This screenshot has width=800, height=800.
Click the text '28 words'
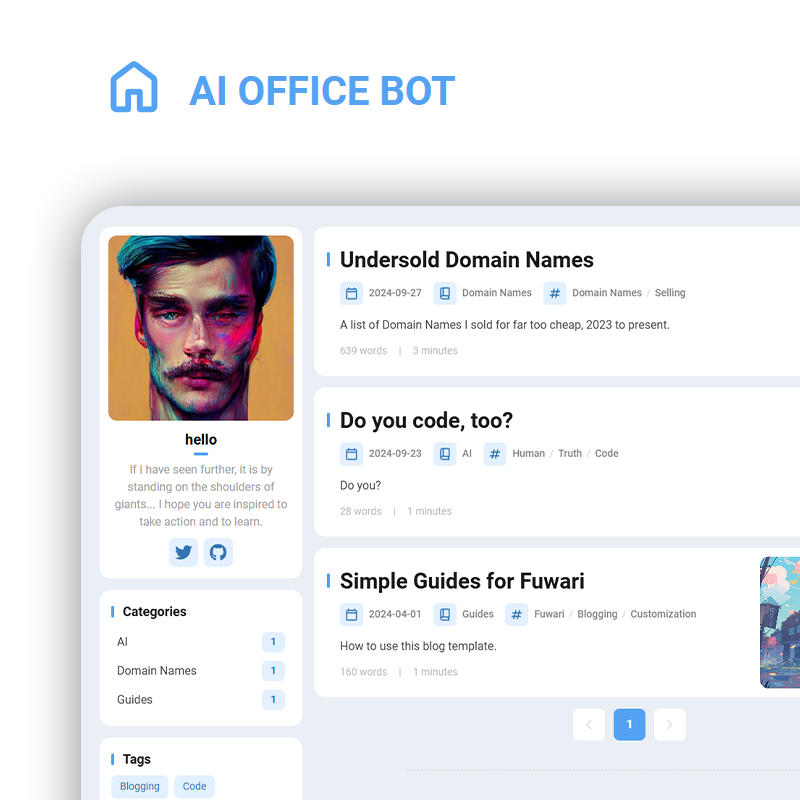pos(361,511)
